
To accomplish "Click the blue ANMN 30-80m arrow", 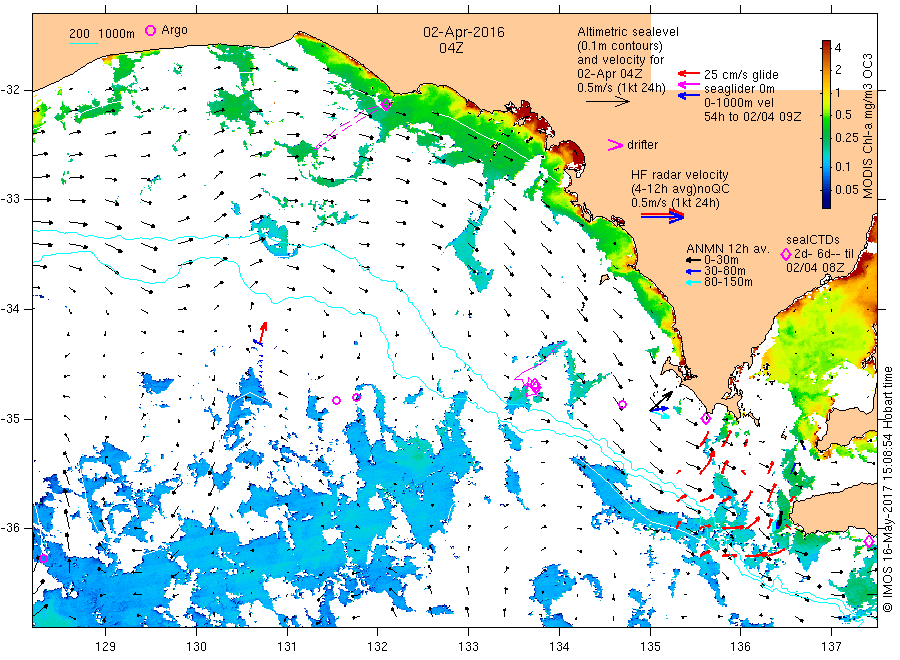I will tap(693, 271).
